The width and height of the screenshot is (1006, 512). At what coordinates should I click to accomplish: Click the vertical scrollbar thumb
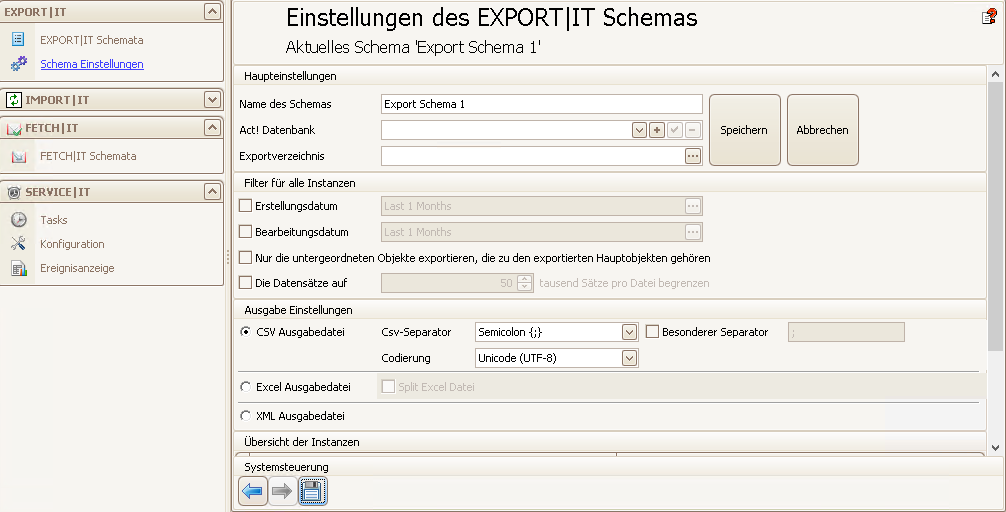pos(996,216)
